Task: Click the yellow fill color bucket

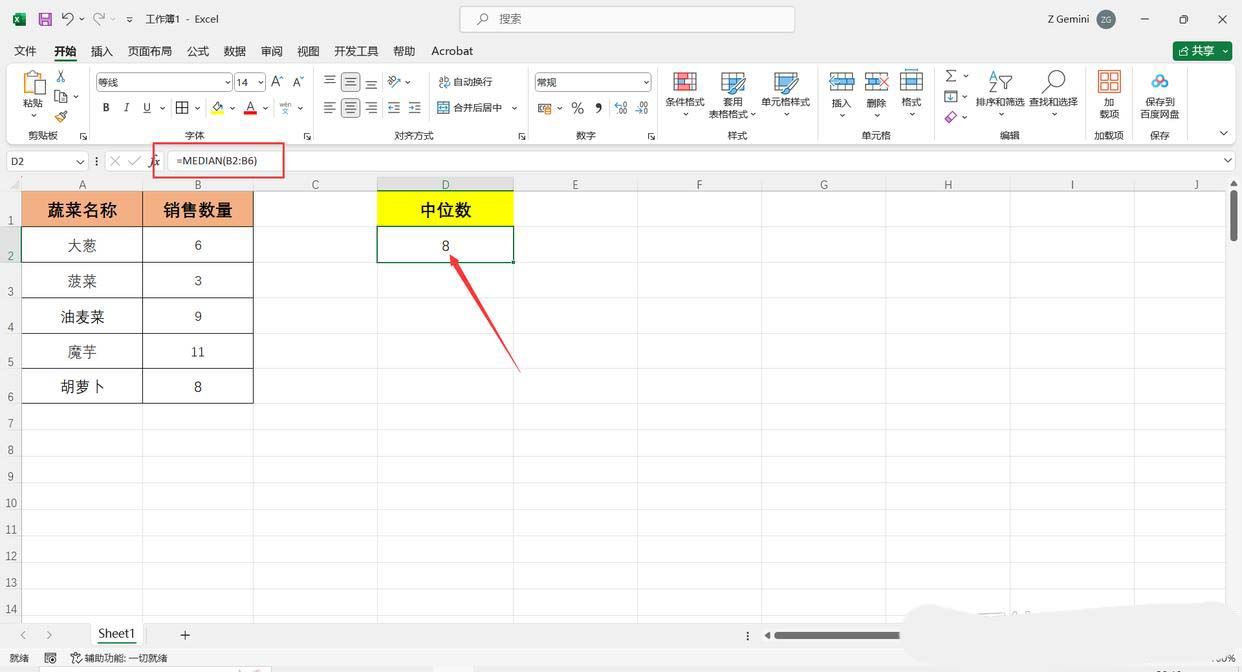Action: [217, 108]
